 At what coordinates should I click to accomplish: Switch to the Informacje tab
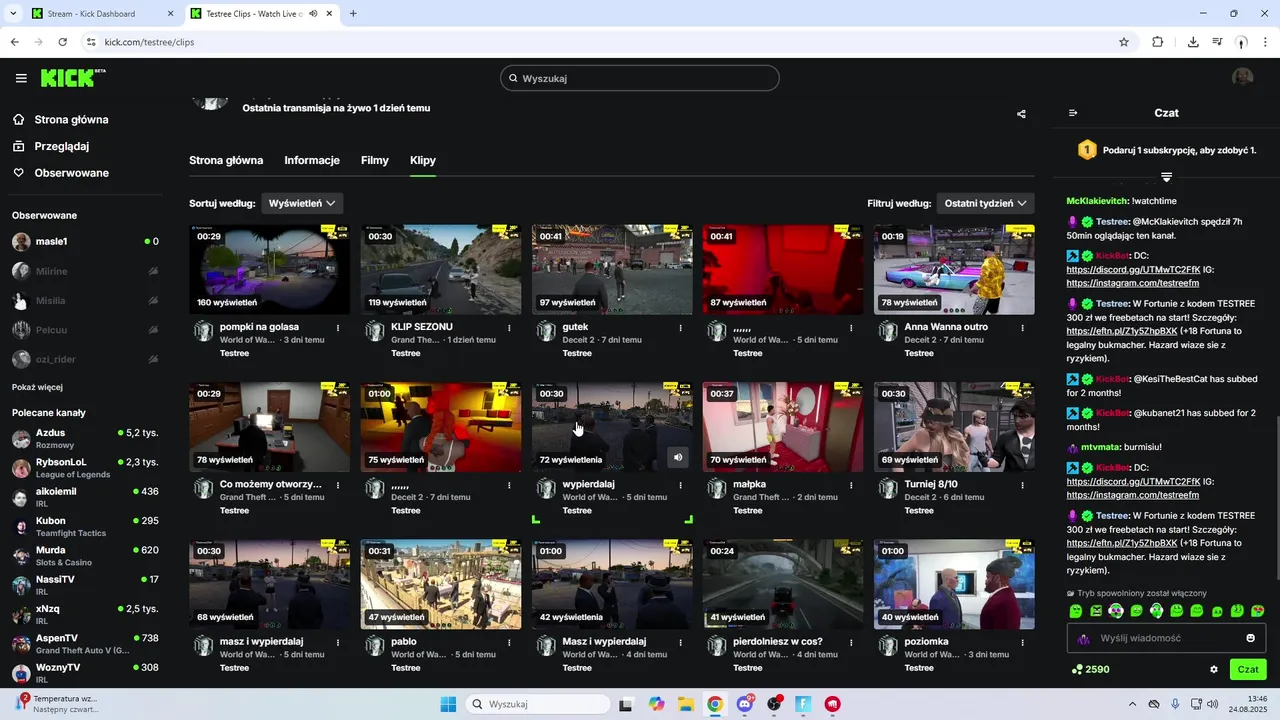[x=312, y=160]
